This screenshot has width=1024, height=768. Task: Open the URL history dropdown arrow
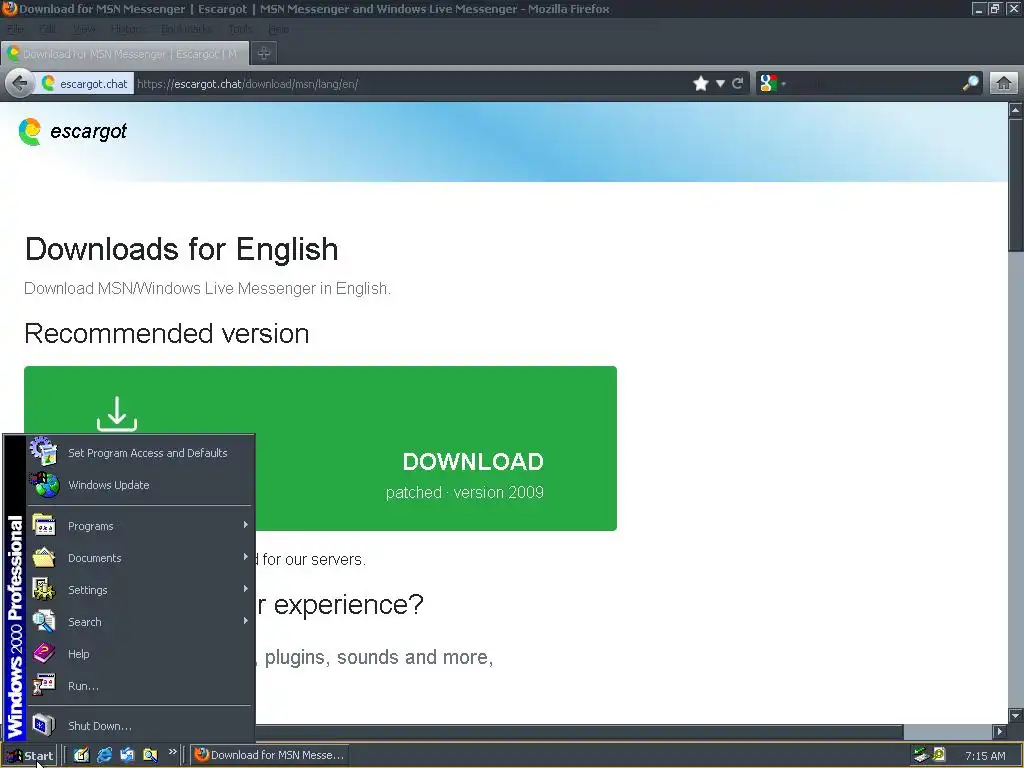(x=720, y=84)
